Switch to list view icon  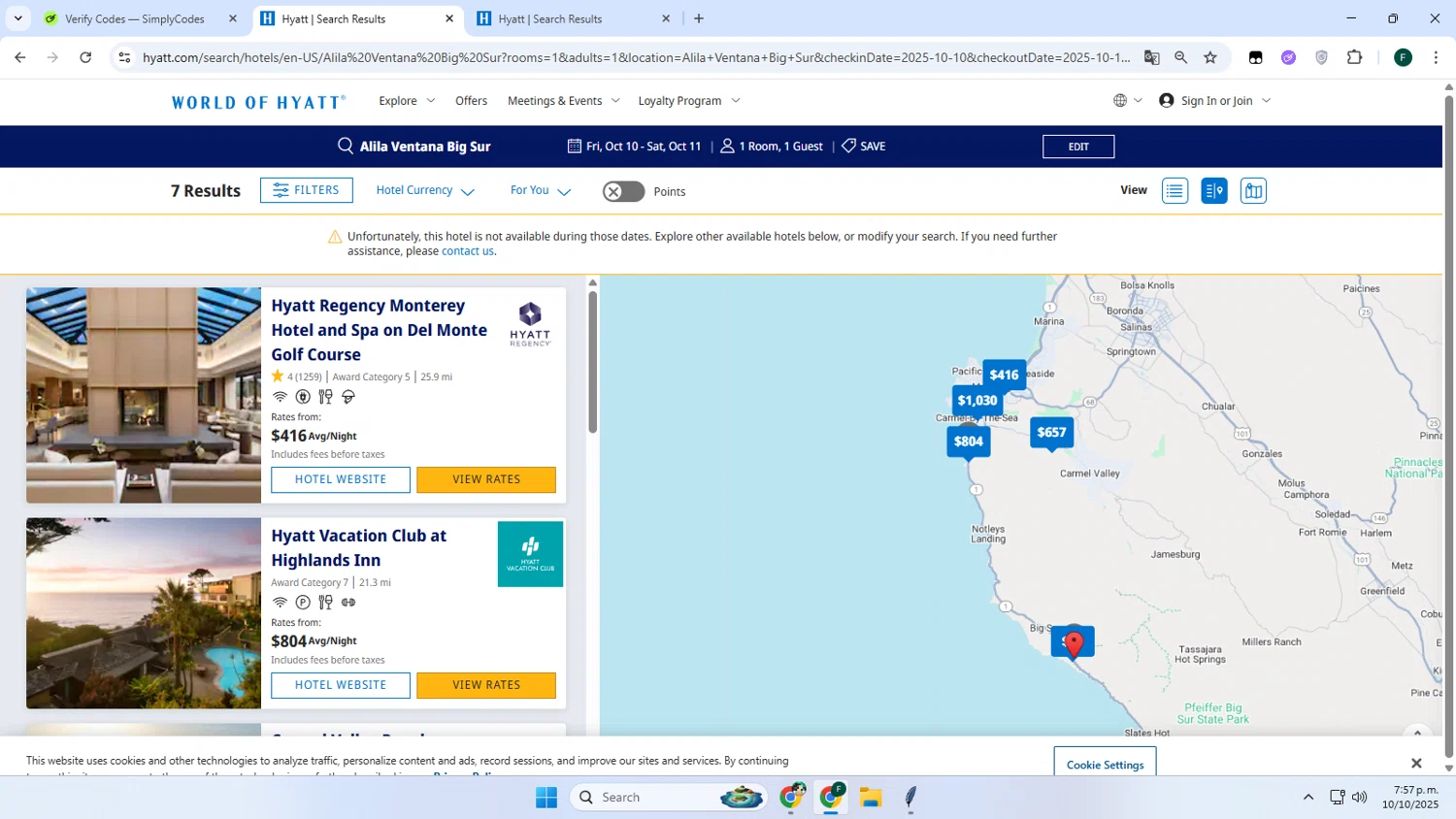(1175, 191)
